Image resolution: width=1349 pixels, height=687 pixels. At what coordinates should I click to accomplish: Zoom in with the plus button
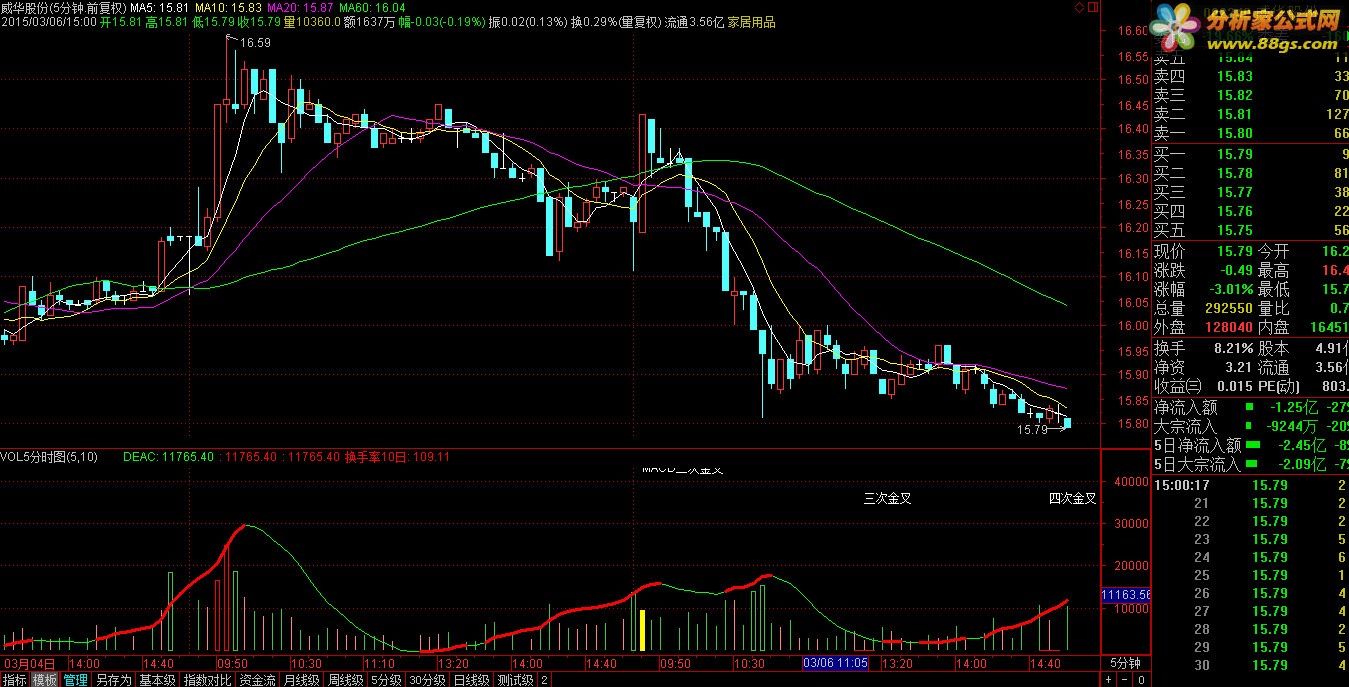tap(1109, 679)
